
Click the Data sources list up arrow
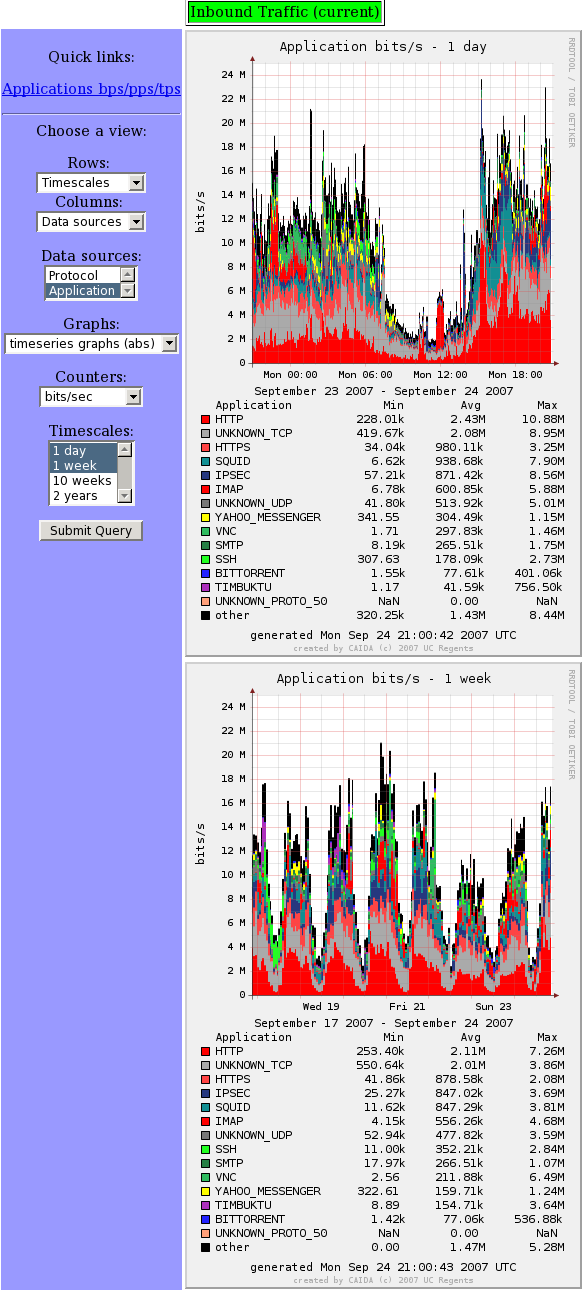pyautogui.click(x=127, y=275)
